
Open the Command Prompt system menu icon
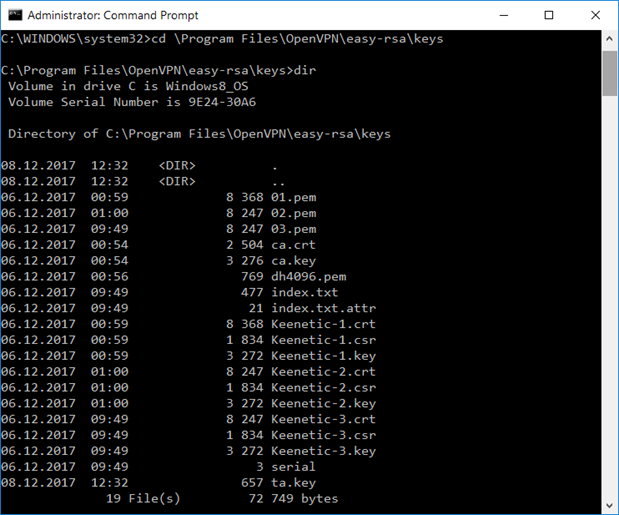pyautogui.click(x=13, y=16)
